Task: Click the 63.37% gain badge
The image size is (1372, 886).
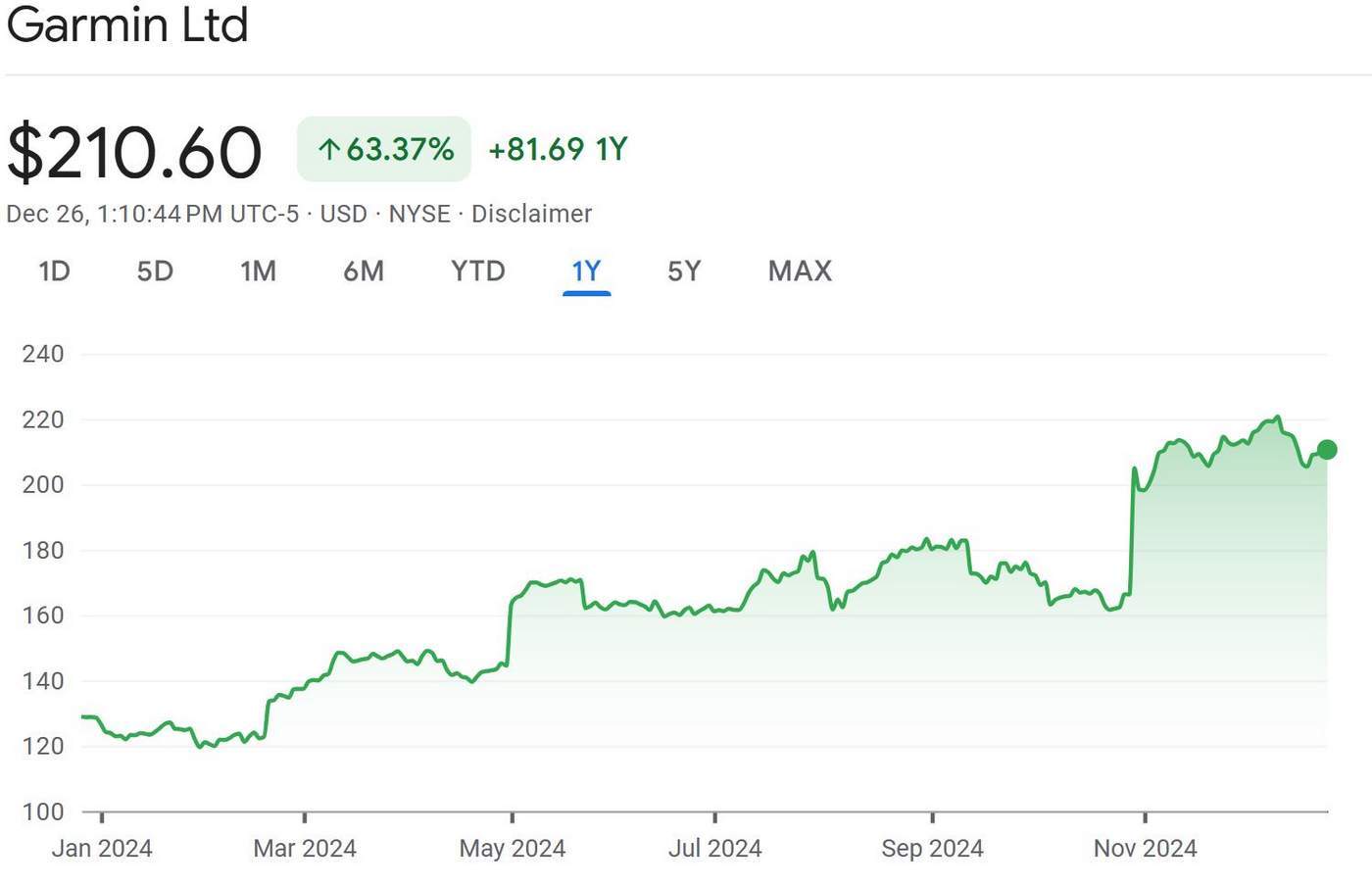Action: click(384, 149)
